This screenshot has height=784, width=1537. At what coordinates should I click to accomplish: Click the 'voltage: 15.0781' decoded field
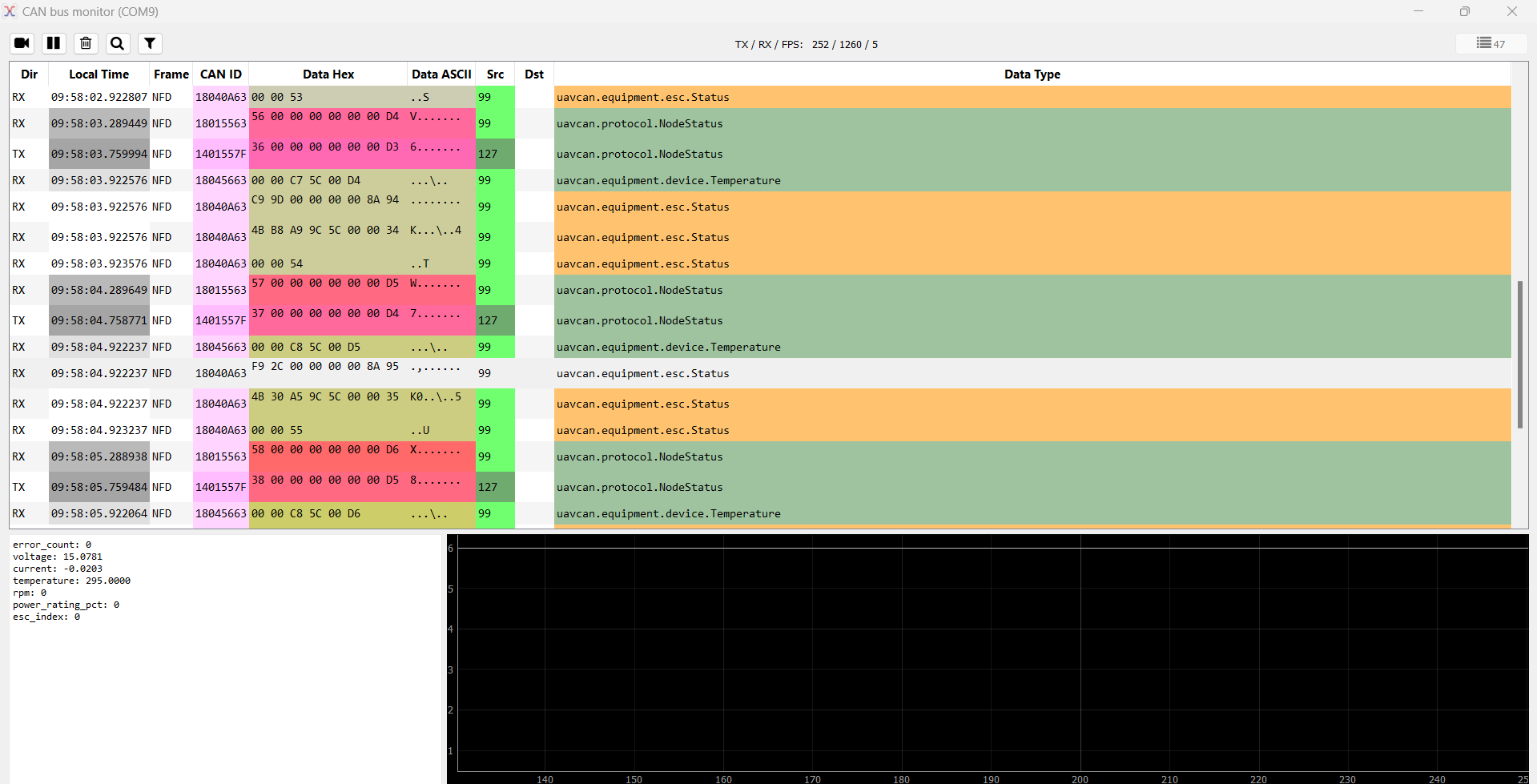[58, 557]
